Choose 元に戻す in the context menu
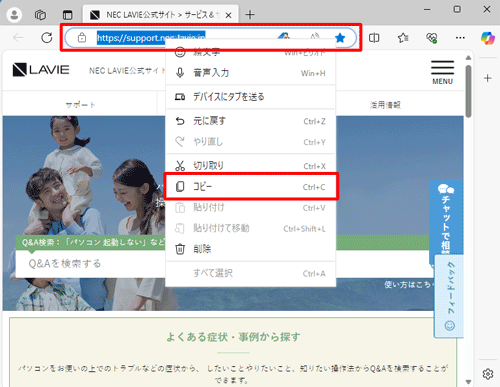The image size is (500, 387). (x=250, y=121)
